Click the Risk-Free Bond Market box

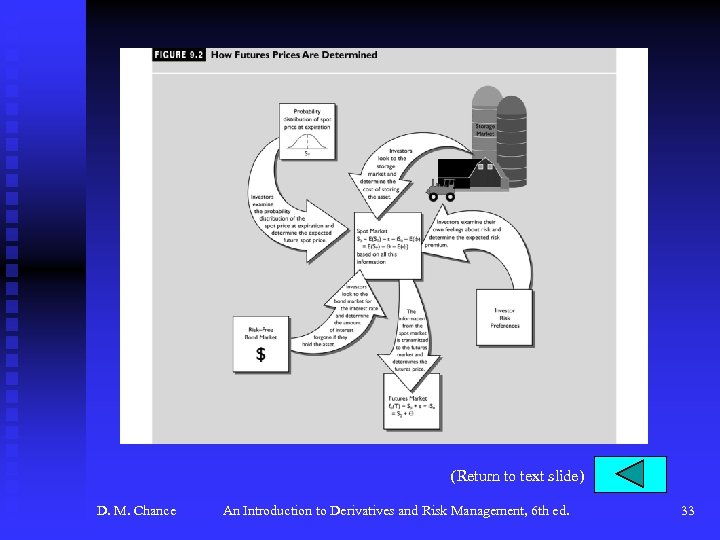[x=261, y=344]
